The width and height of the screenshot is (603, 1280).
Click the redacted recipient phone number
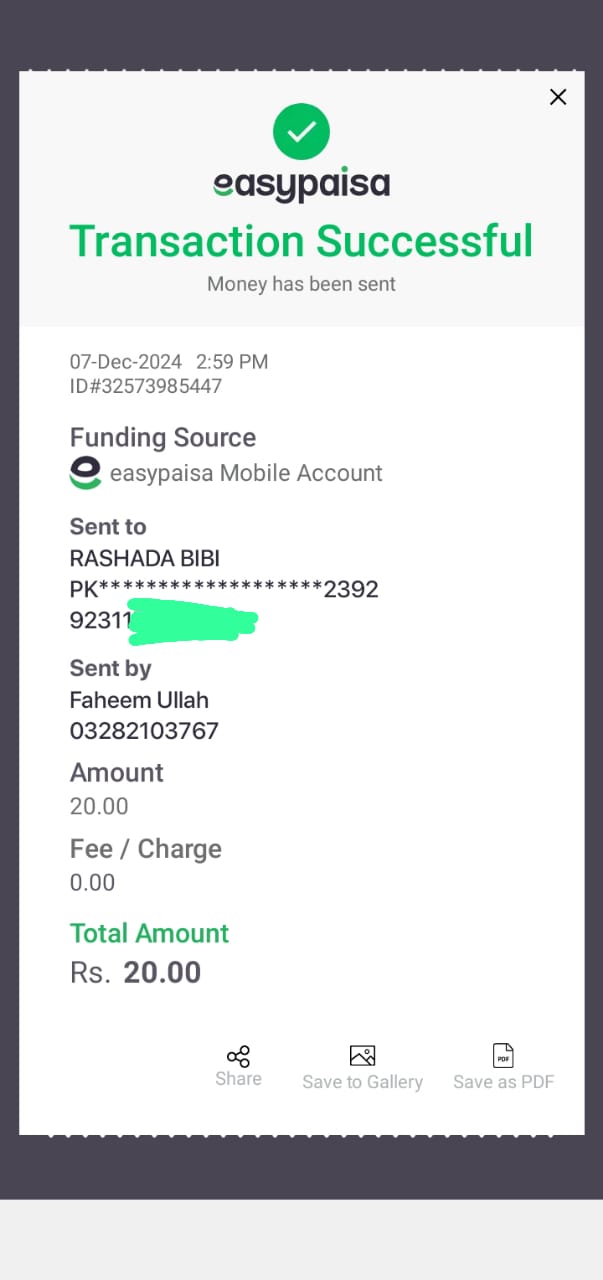tap(164, 621)
